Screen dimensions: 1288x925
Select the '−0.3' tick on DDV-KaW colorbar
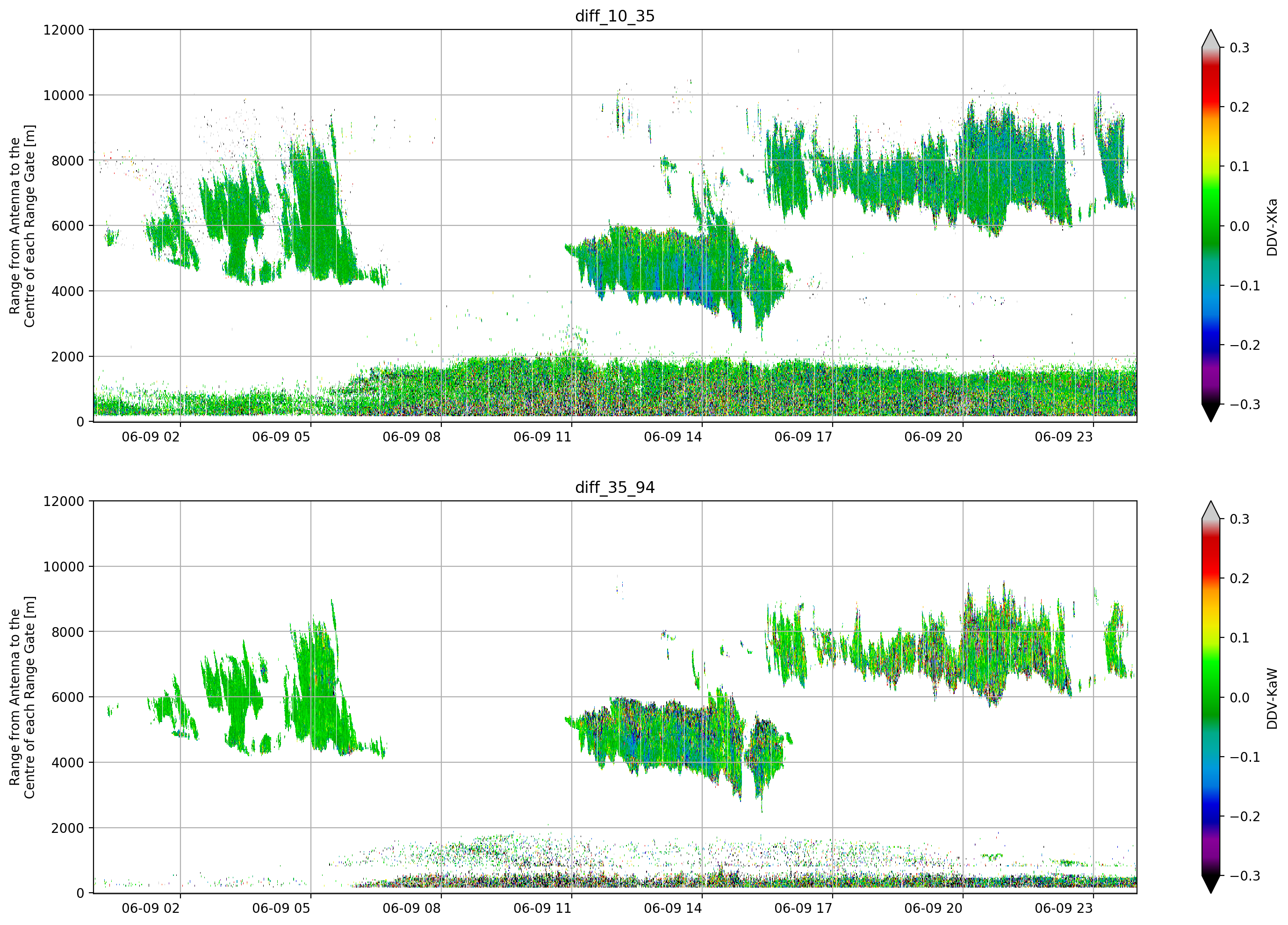[1245, 876]
